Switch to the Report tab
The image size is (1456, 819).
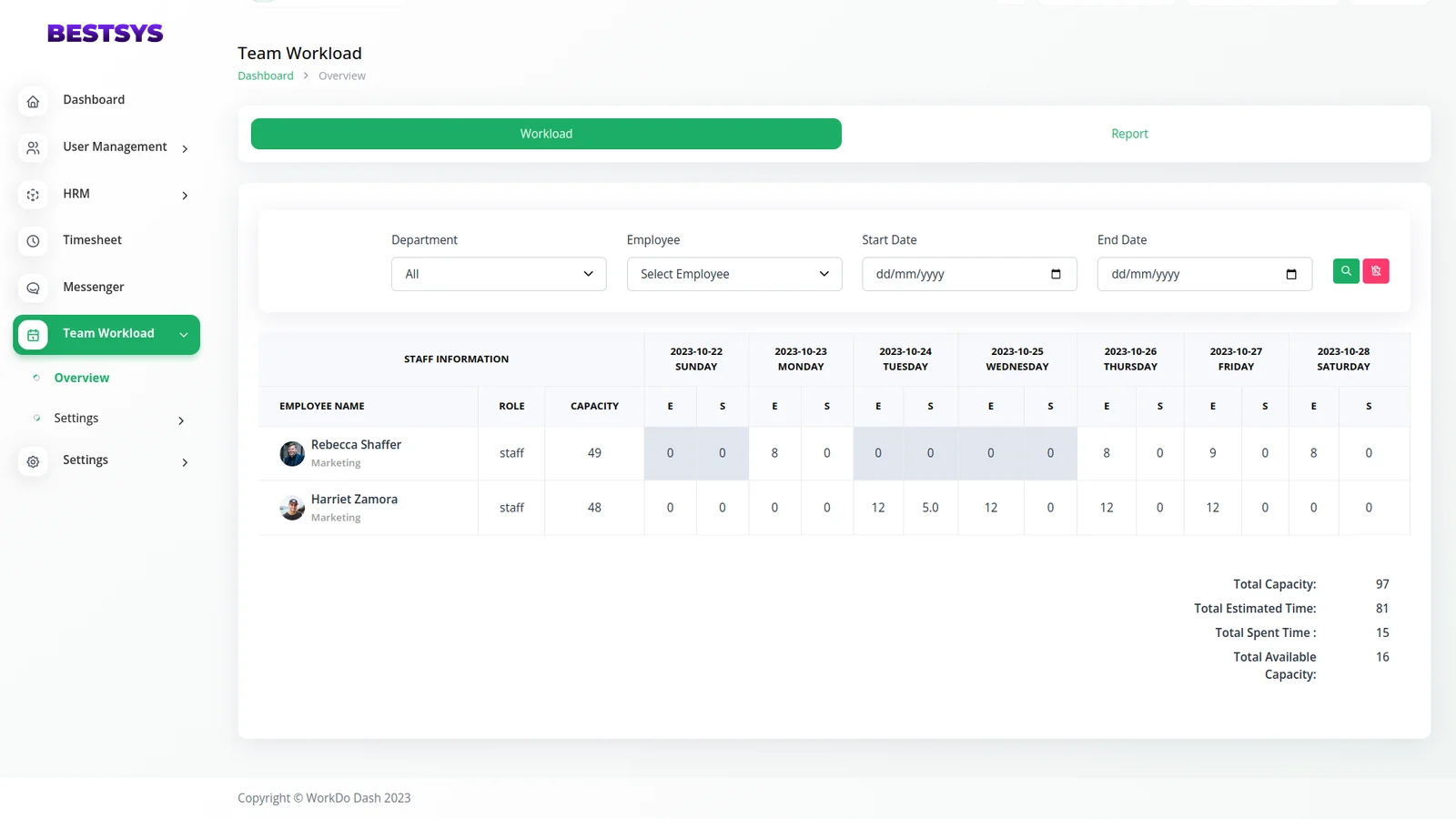[1129, 134]
